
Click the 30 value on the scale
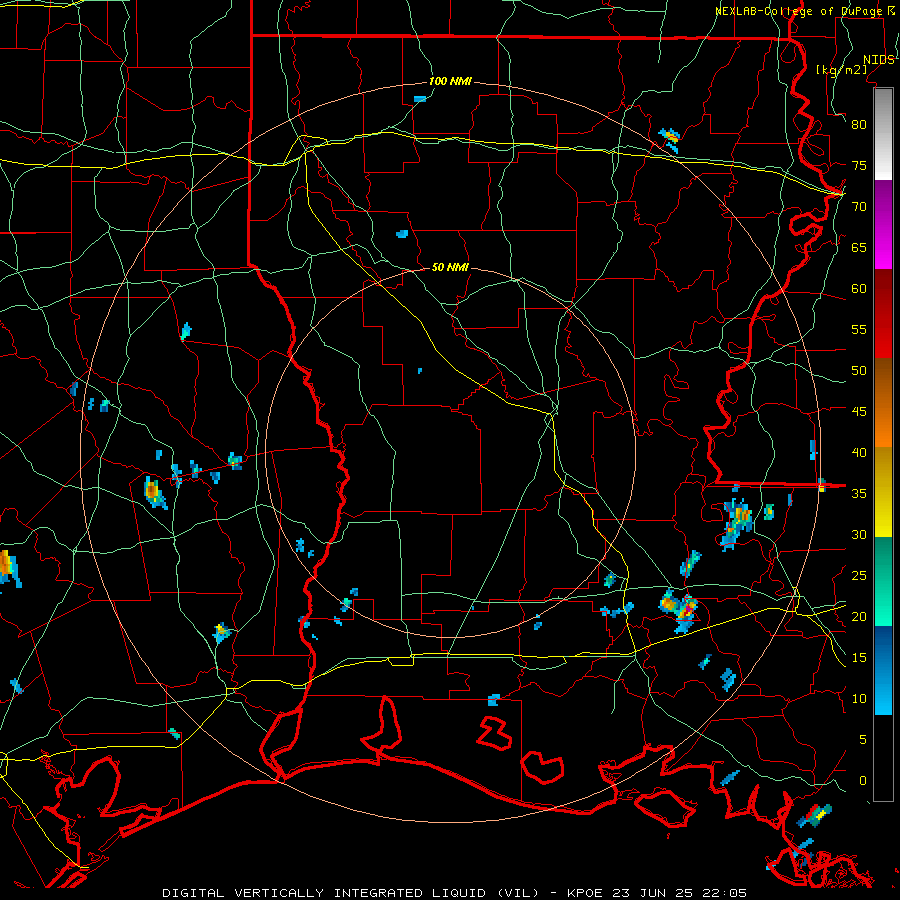coord(859,534)
